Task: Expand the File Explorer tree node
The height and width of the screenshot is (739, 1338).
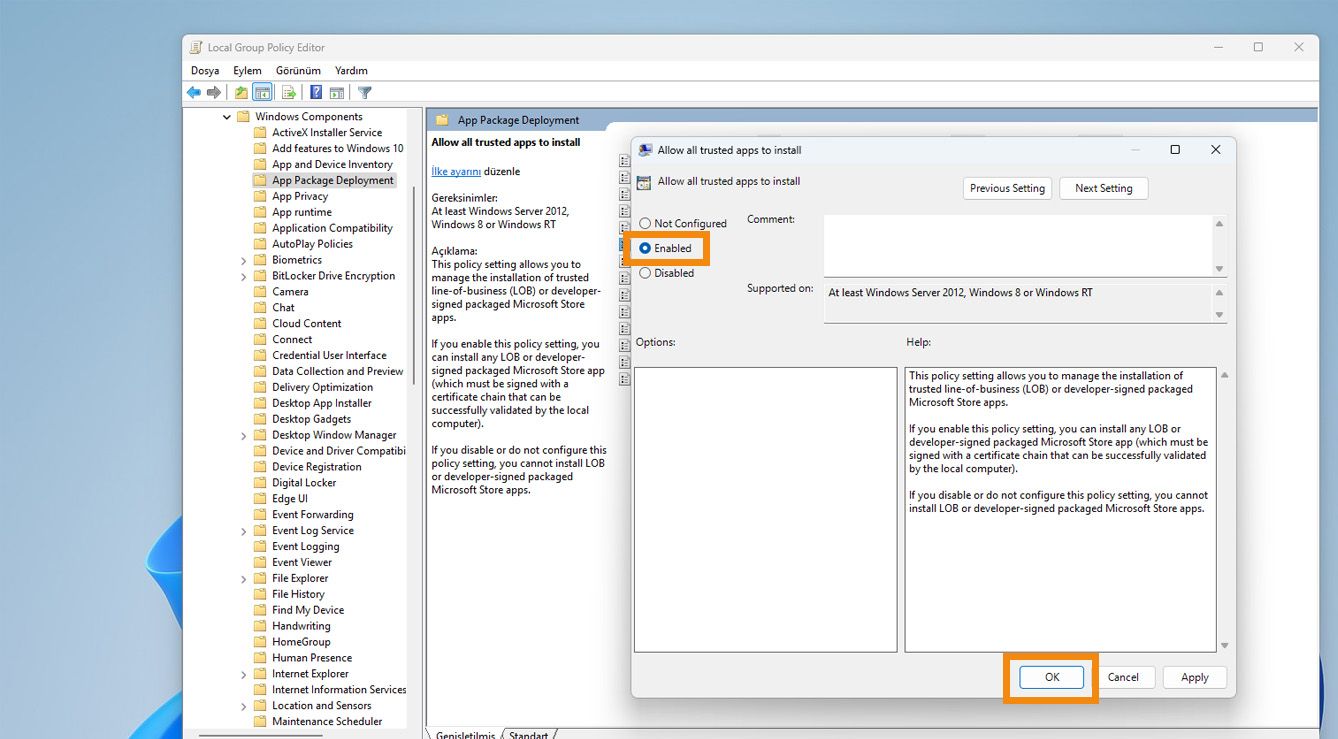Action: pyautogui.click(x=244, y=579)
